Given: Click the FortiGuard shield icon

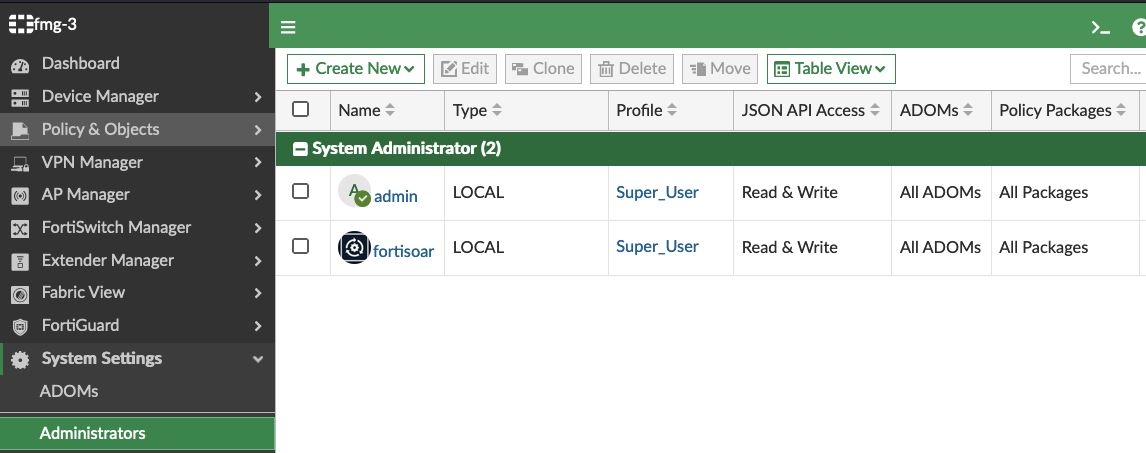Looking at the screenshot, I should [20, 327].
